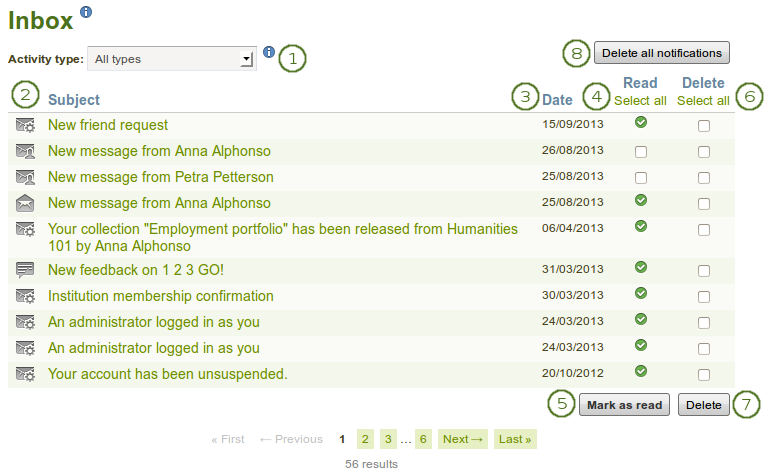This screenshot has width=770, height=472.
Task: Mark Petra Petterson message as read checkbox
Action: (641, 178)
